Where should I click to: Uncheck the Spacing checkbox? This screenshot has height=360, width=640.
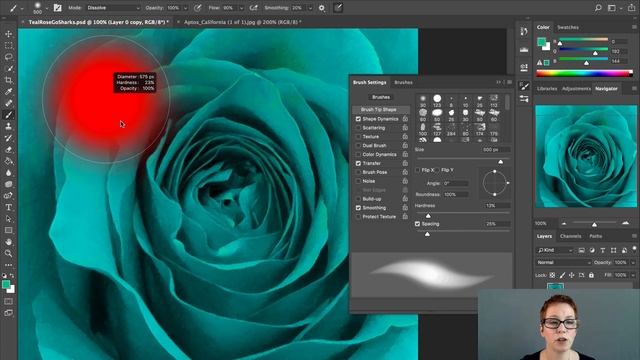click(417, 224)
